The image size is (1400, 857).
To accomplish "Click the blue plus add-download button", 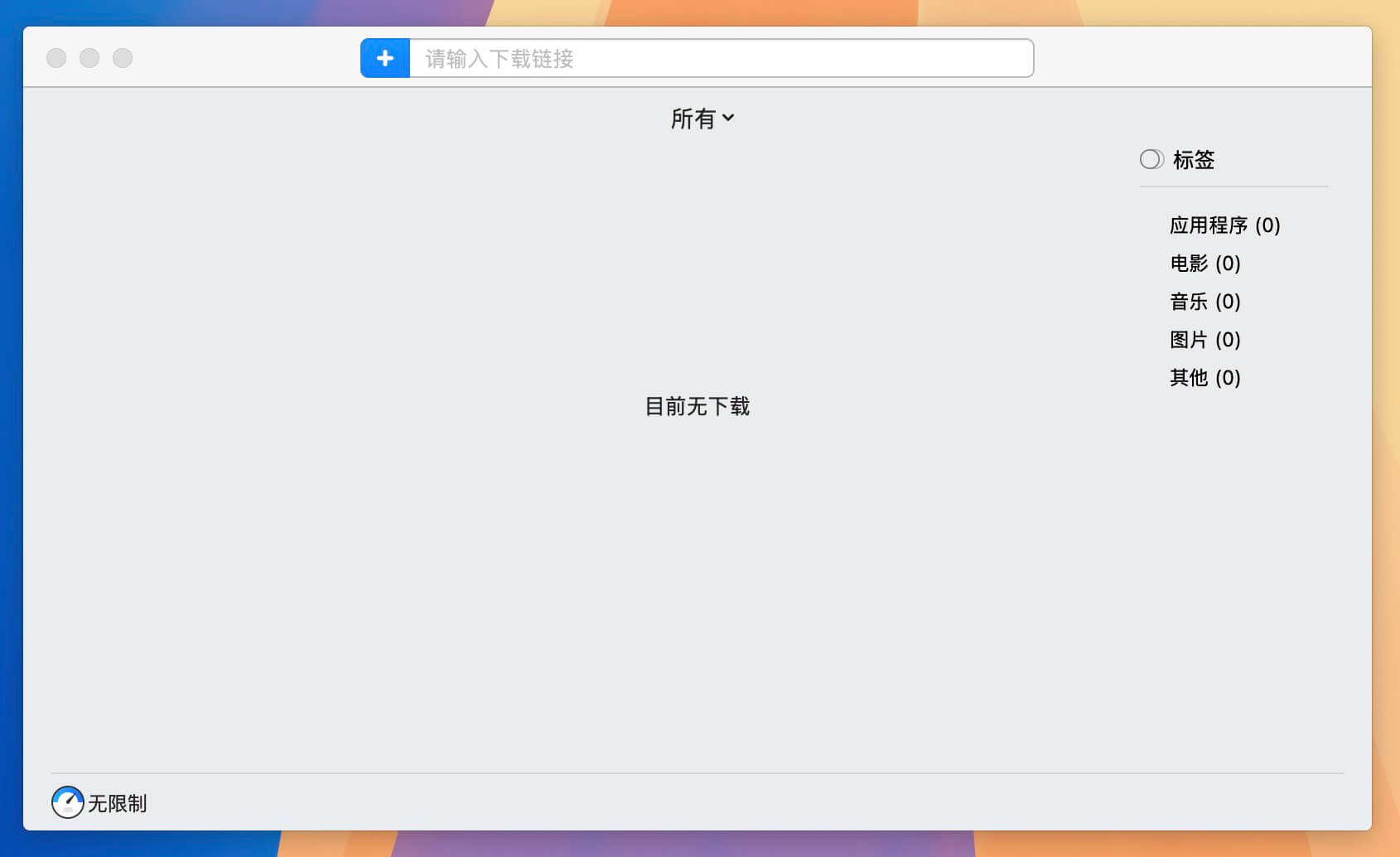I will [385, 58].
